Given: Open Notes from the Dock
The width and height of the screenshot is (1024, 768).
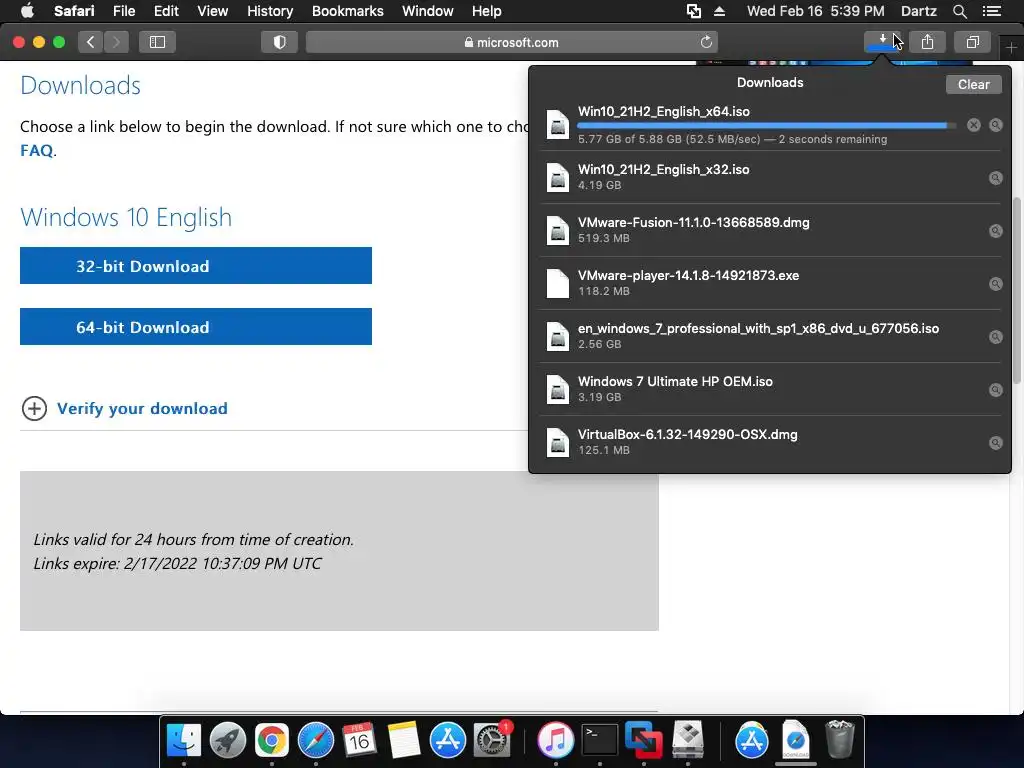Looking at the screenshot, I should tap(404, 740).
